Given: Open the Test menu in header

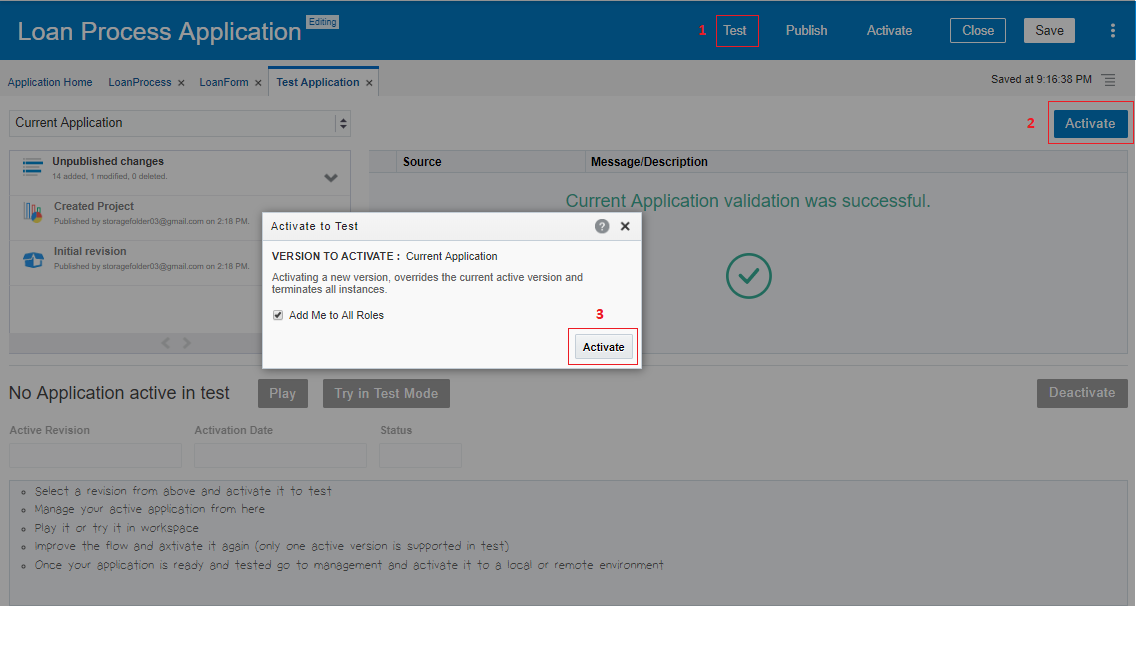Looking at the screenshot, I should (735, 30).
